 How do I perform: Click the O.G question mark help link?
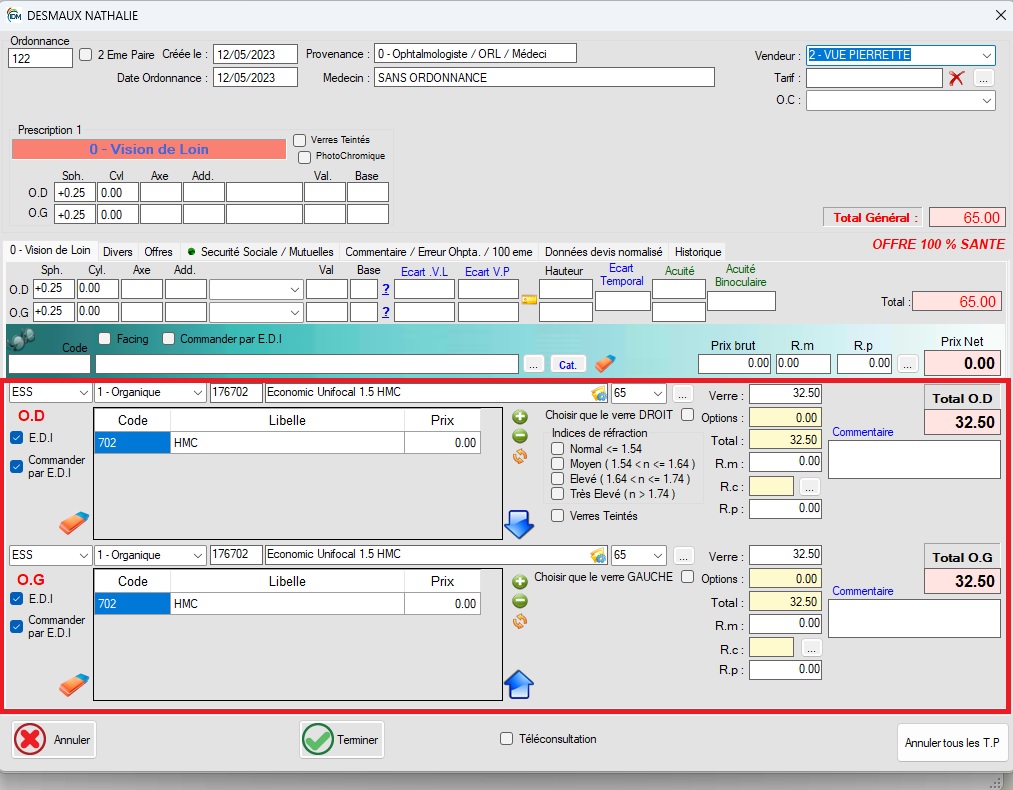(386, 312)
